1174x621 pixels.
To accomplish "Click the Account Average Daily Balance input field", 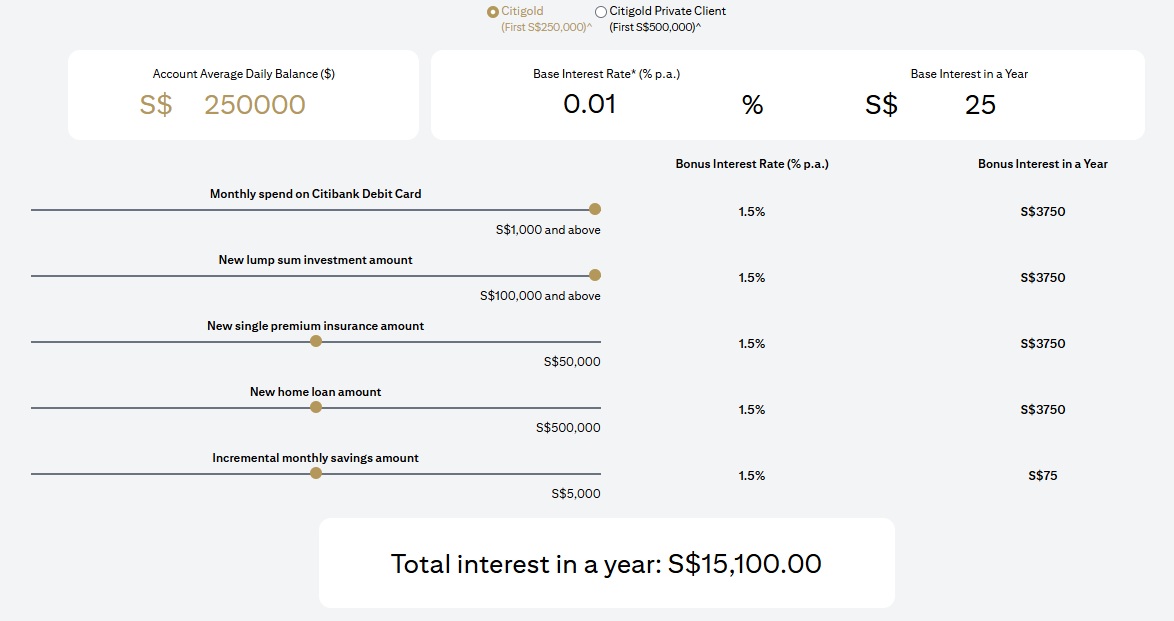I will pyautogui.click(x=255, y=103).
